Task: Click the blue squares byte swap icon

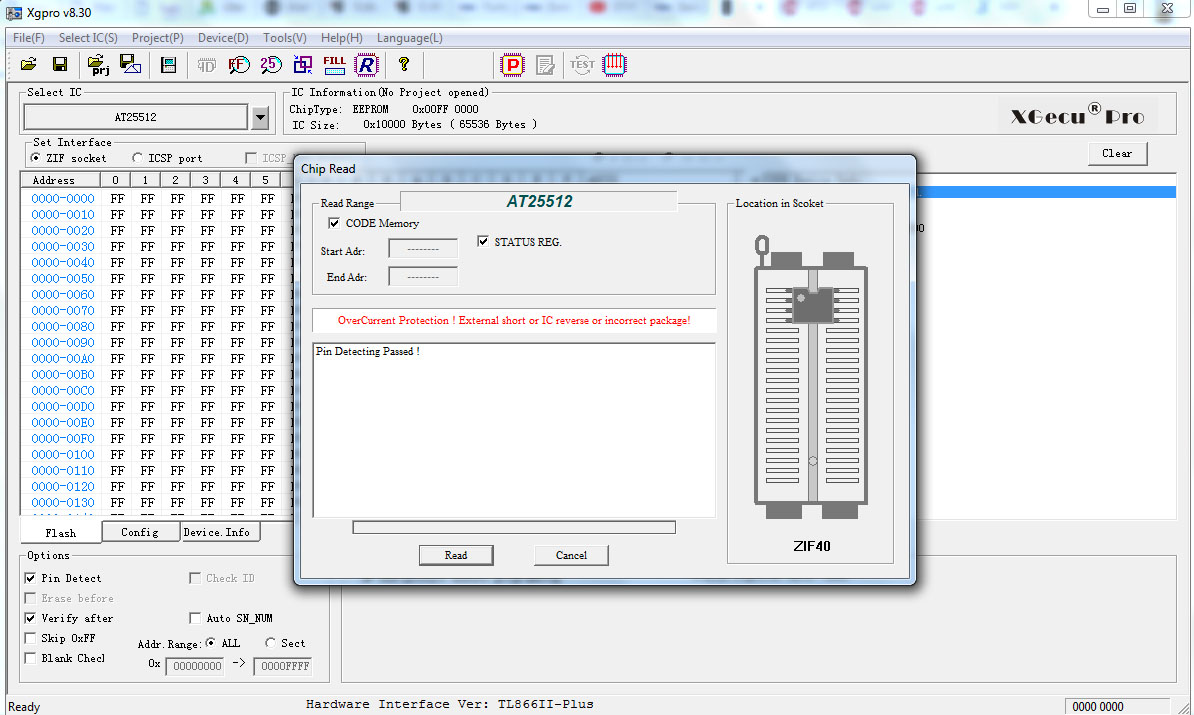Action: (x=303, y=65)
